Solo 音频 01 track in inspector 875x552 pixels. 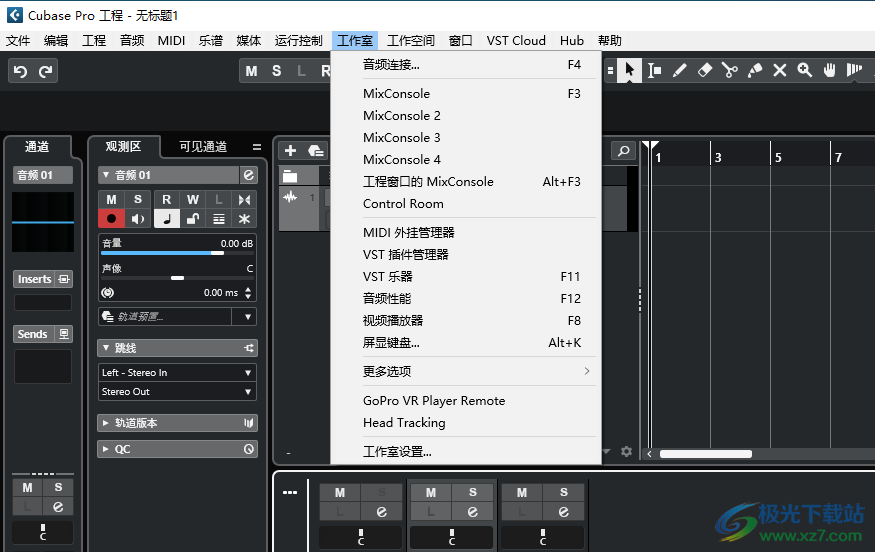pos(138,199)
